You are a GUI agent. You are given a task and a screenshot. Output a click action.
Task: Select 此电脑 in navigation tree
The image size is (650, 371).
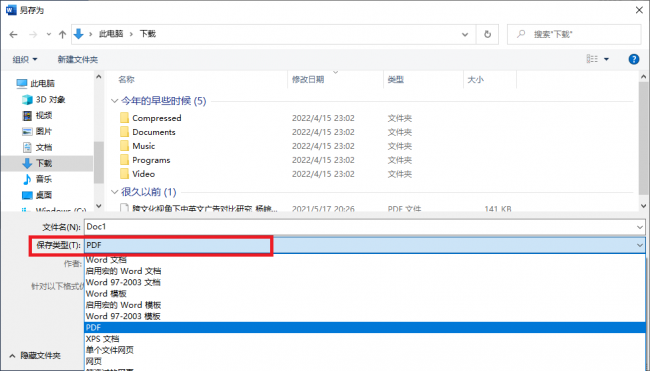(36, 83)
